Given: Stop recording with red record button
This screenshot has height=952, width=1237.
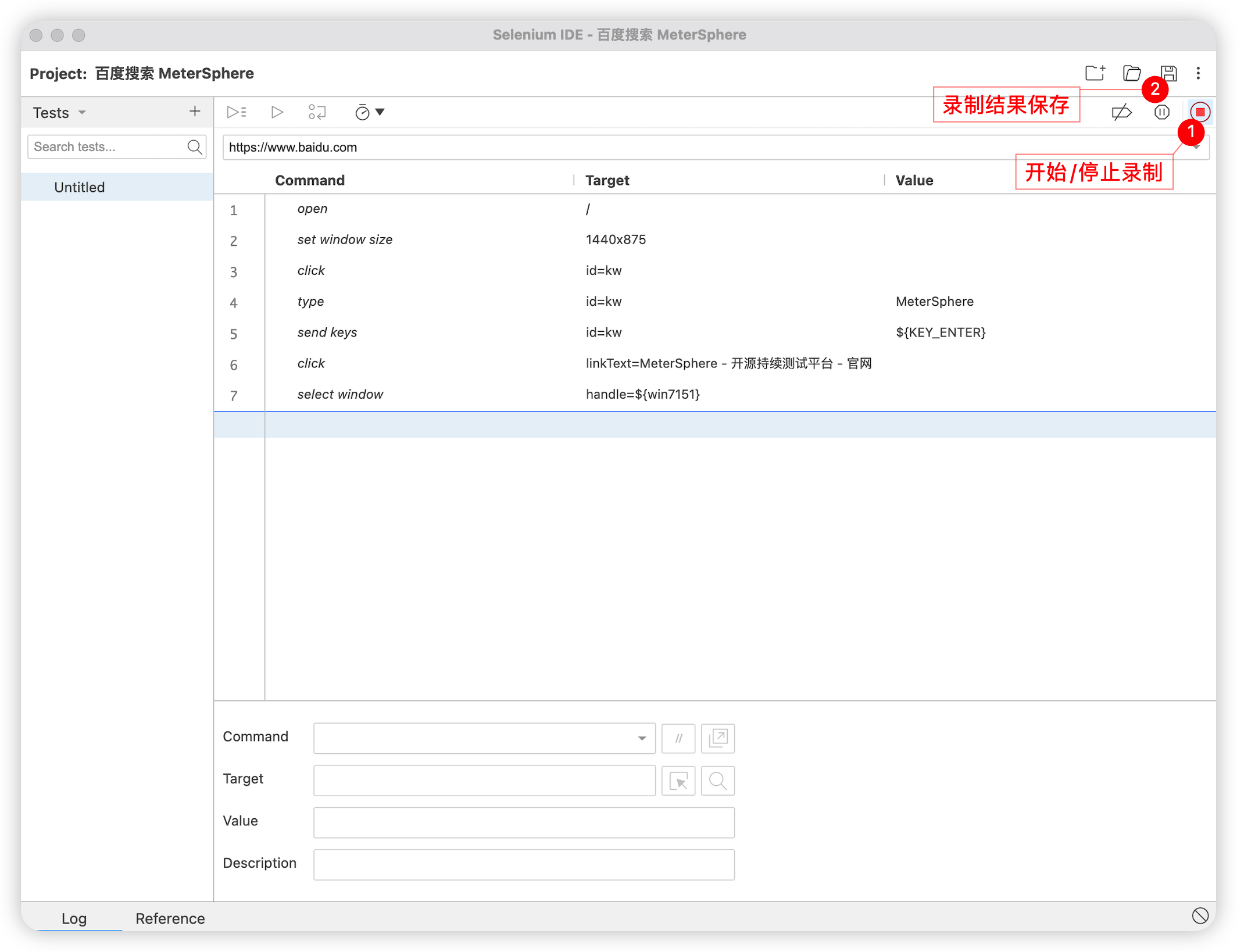Looking at the screenshot, I should pyautogui.click(x=1200, y=112).
